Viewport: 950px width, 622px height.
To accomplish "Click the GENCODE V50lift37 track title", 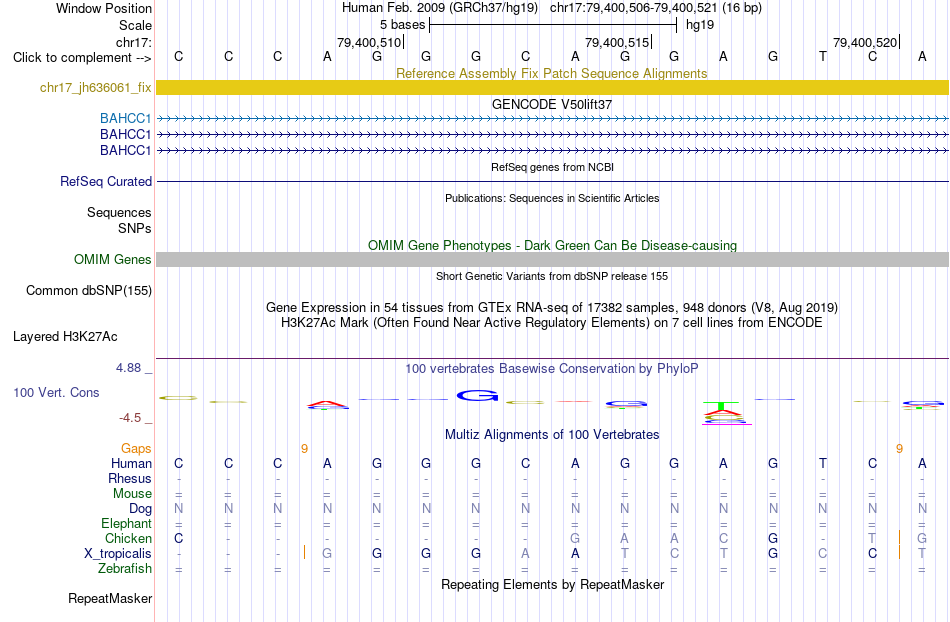I will [x=551, y=104].
